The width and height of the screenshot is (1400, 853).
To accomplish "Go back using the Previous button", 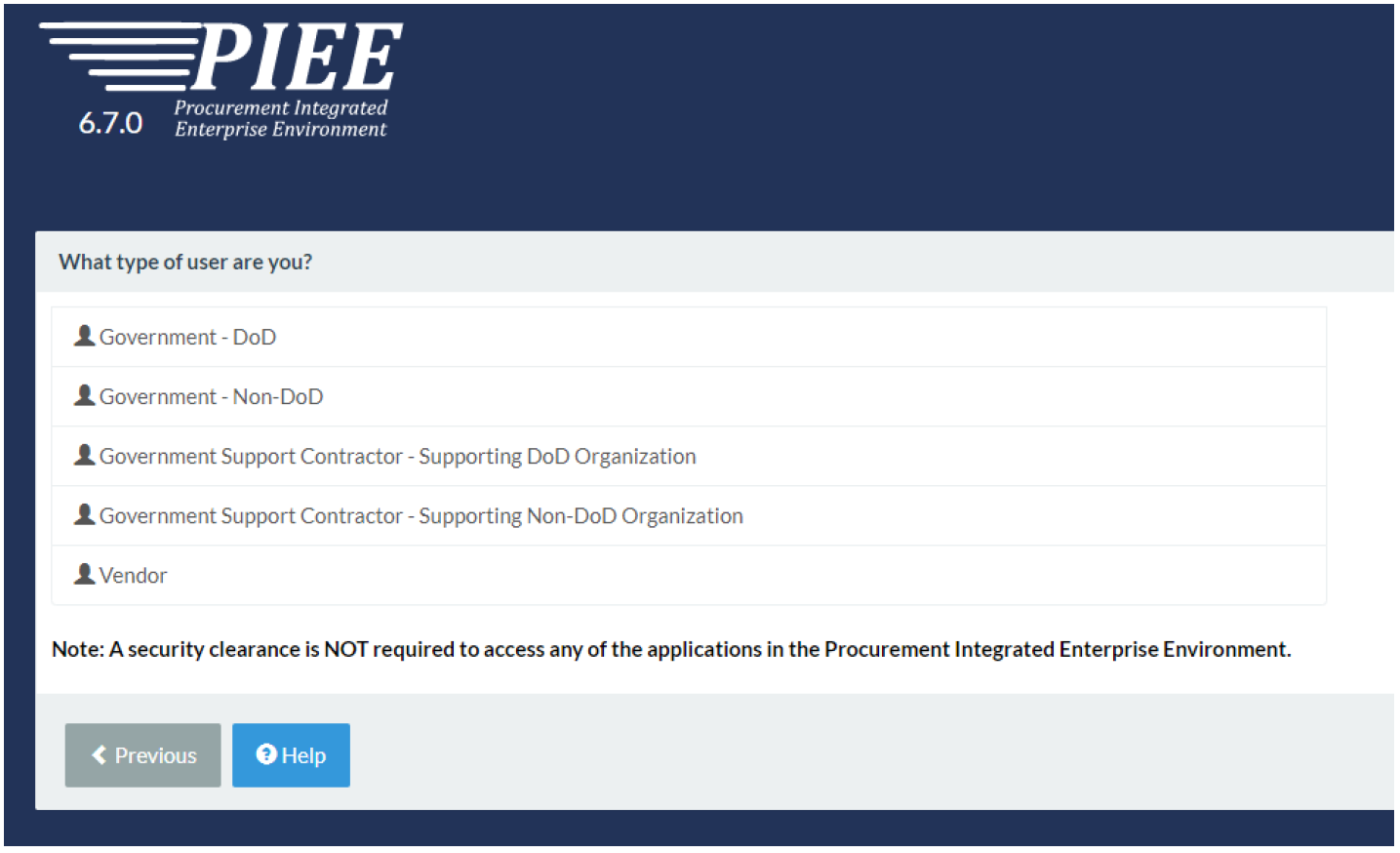I will [142, 755].
